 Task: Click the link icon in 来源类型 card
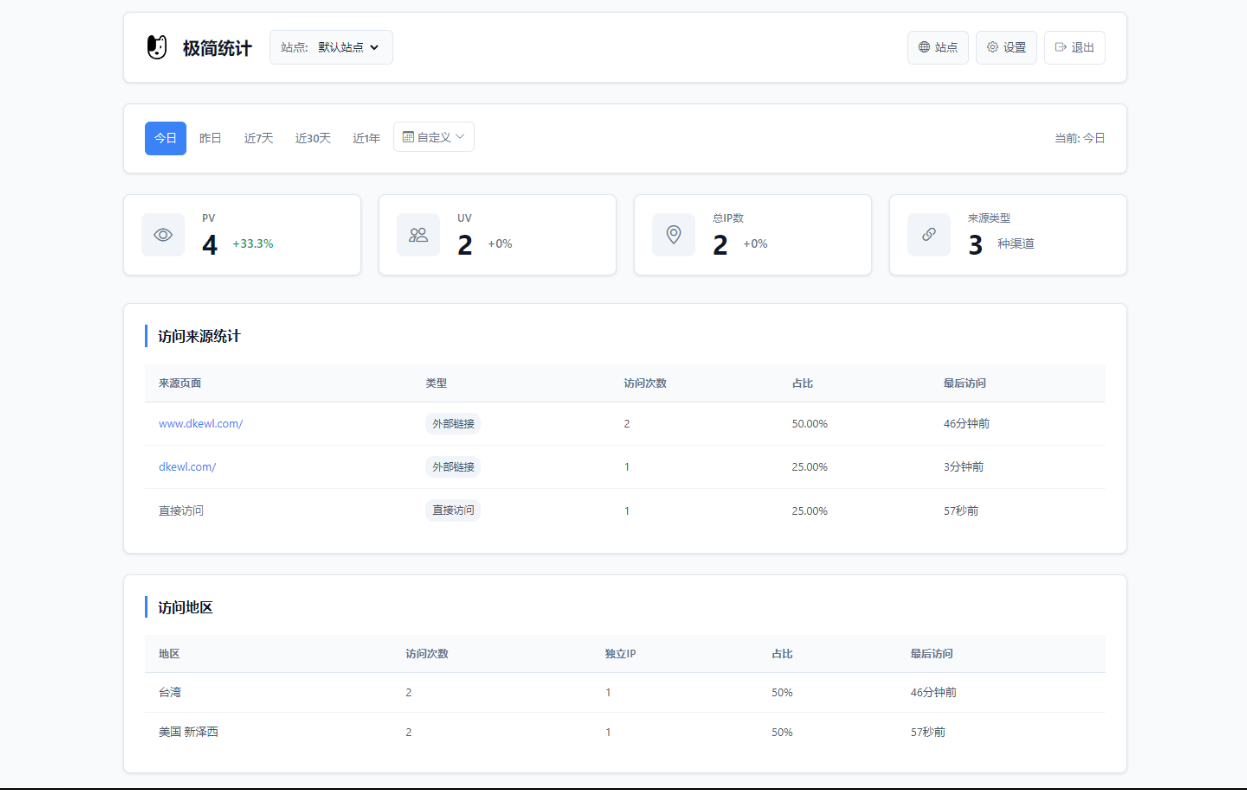pyautogui.click(x=929, y=234)
